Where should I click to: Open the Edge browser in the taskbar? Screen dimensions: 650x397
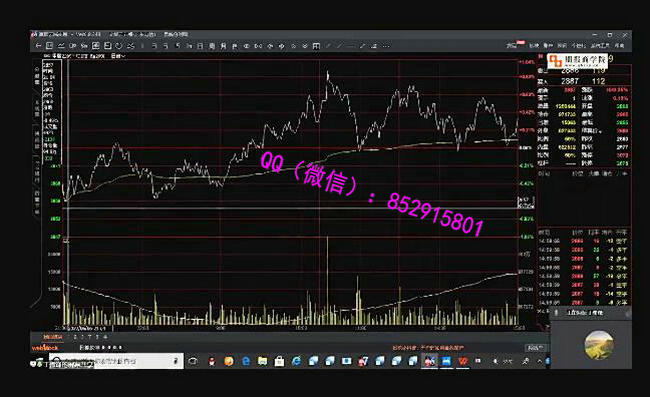(246, 361)
